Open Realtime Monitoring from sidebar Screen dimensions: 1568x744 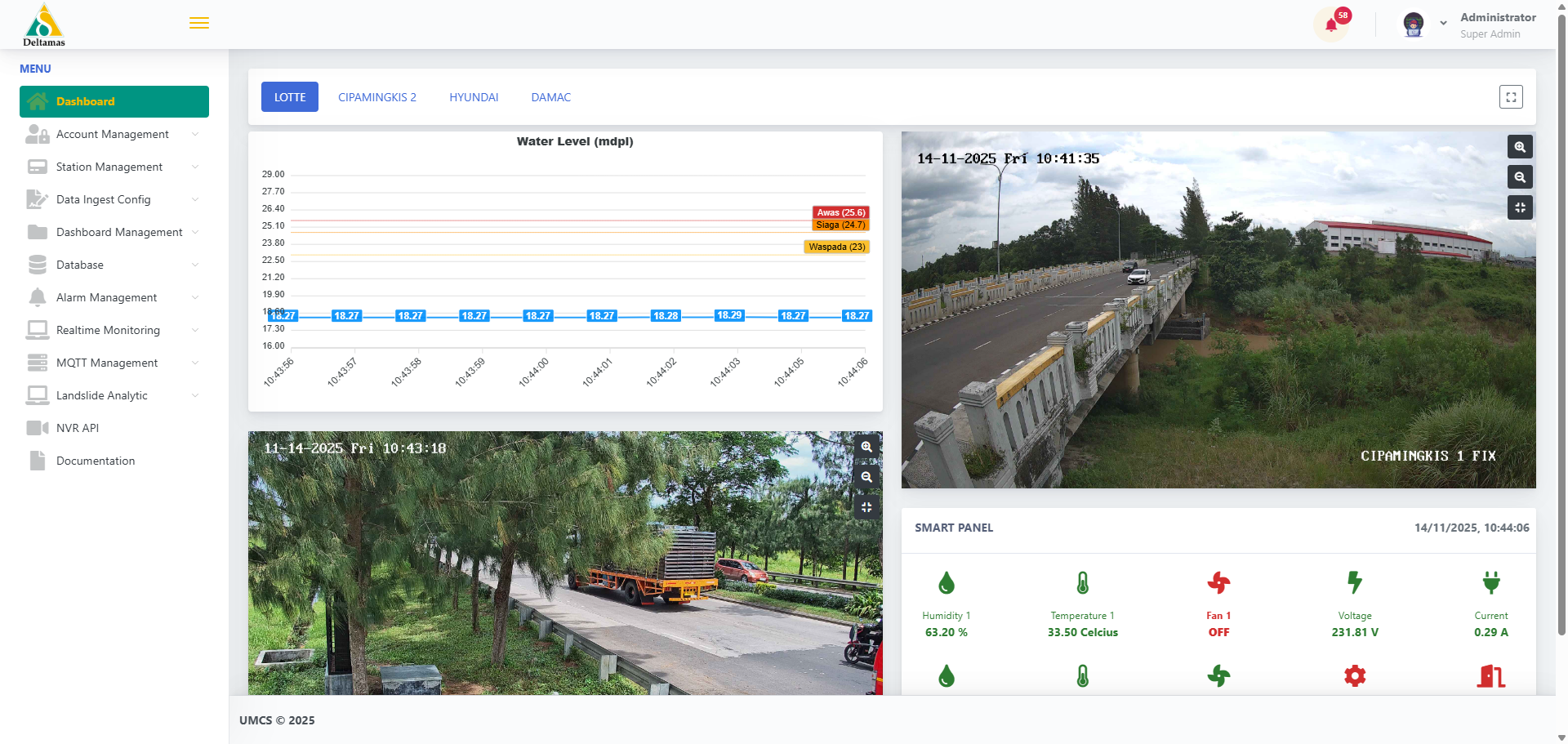(x=108, y=330)
